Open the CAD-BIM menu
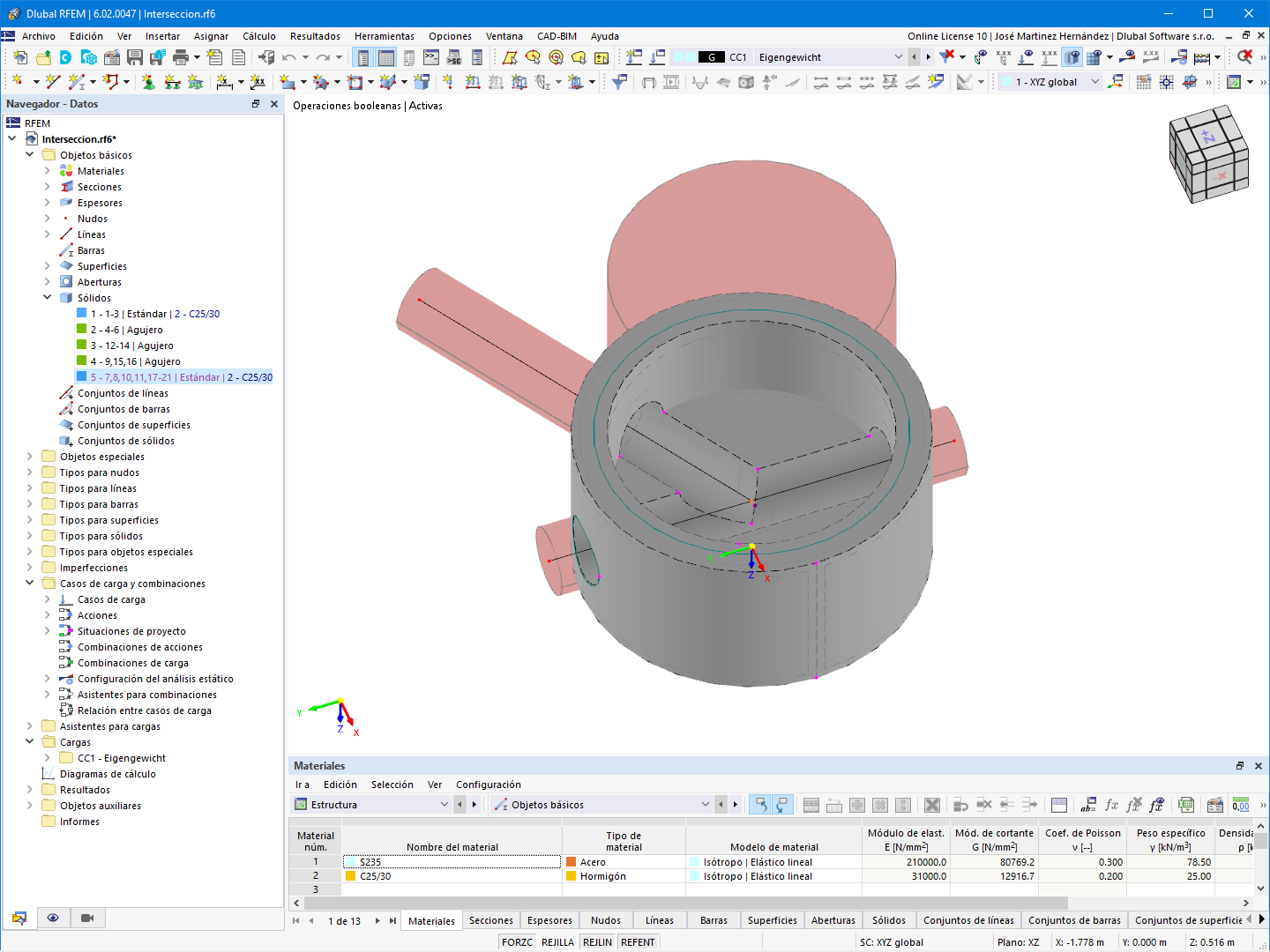 (x=557, y=36)
